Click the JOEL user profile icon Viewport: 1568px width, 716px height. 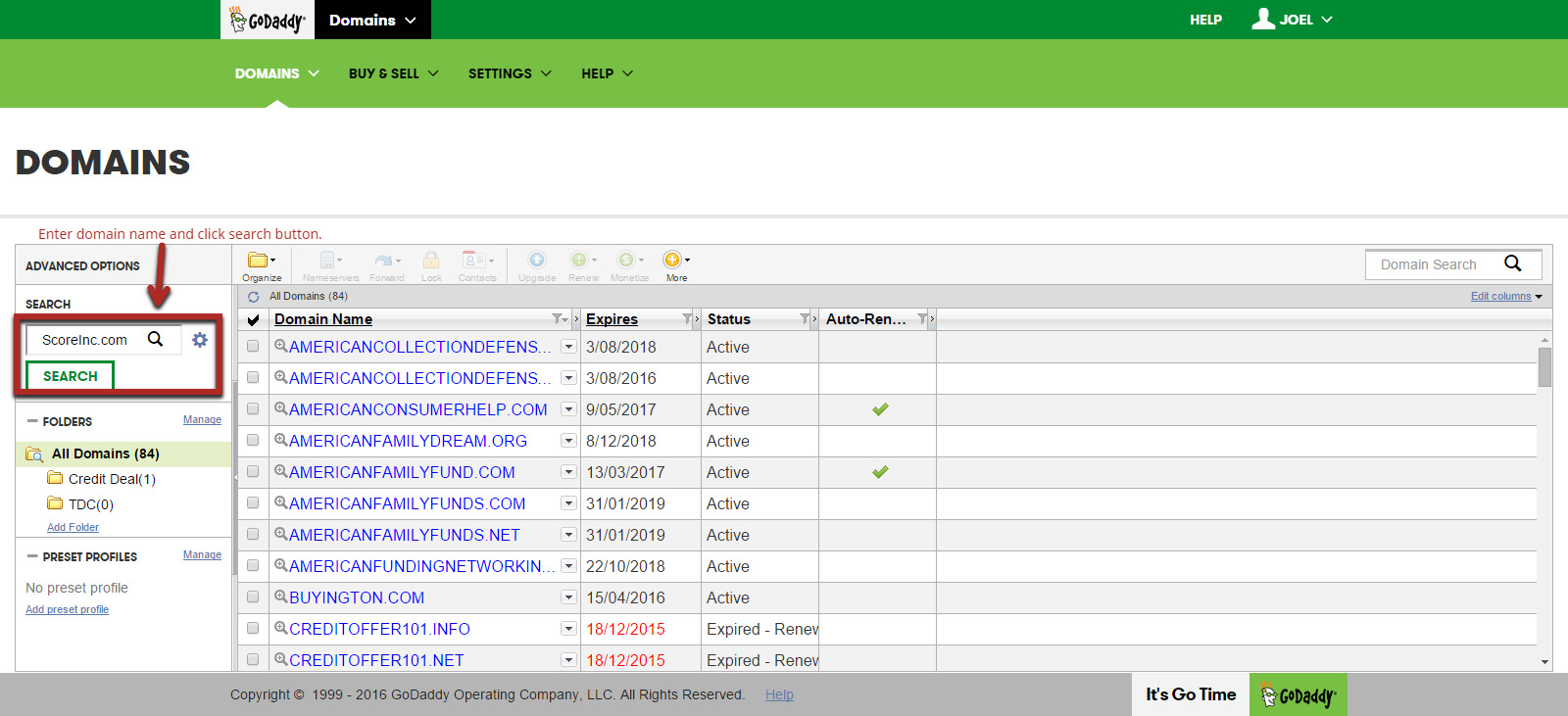pyautogui.click(x=1263, y=19)
